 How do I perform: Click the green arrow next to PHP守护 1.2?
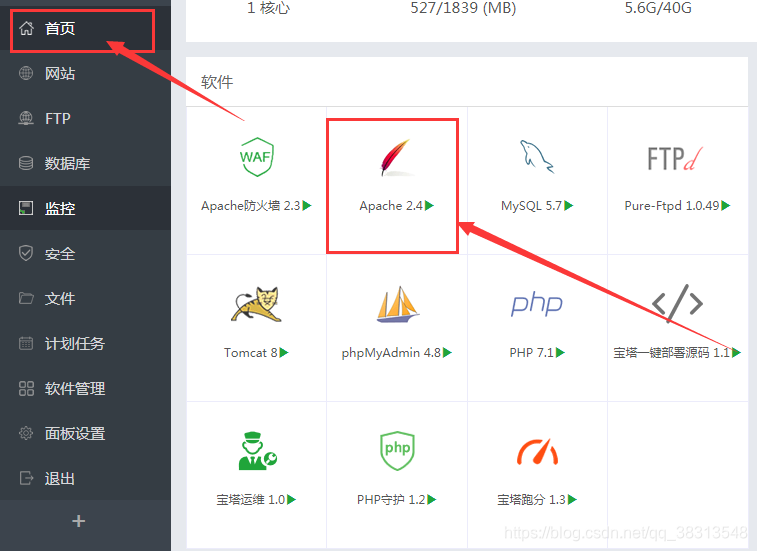pos(432,499)
